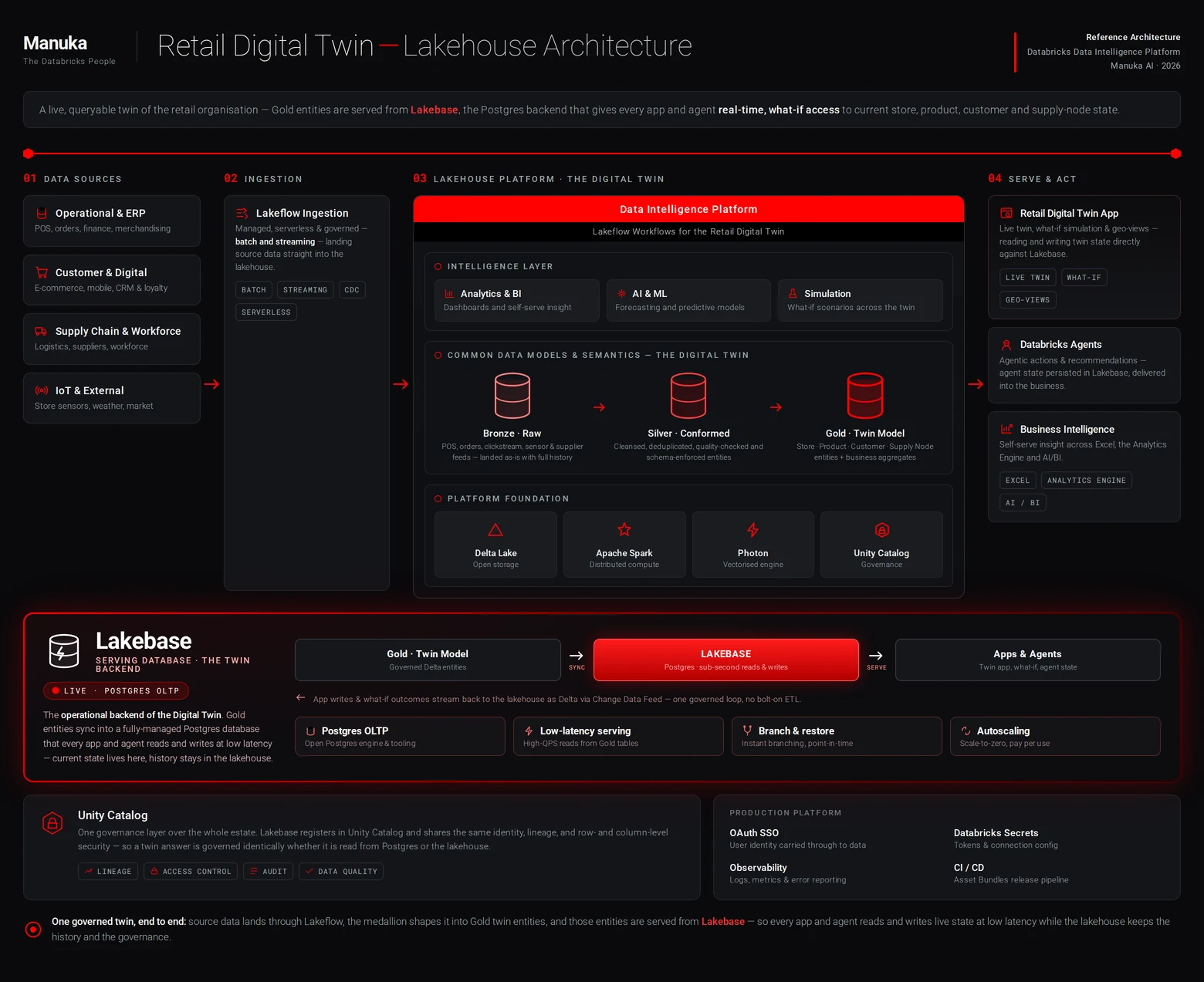Click Lakeflow Workflows for the Retail Digital Twin

click(x=688, y=231)
